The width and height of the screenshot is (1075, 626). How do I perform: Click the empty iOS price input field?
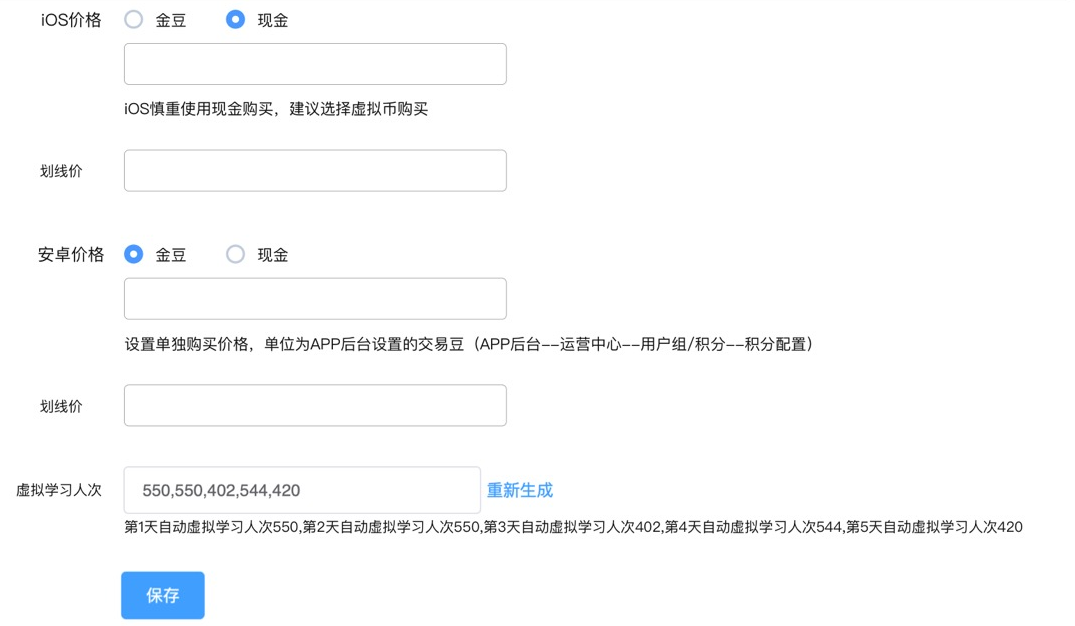pyautogui.click(x=314, y=63)
